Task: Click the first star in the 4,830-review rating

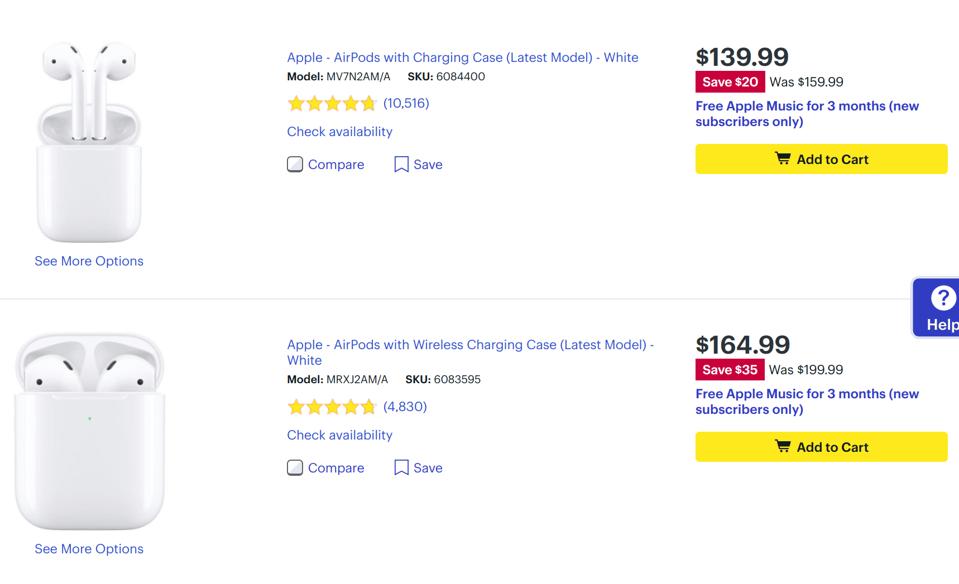Action: coord(296,406)
